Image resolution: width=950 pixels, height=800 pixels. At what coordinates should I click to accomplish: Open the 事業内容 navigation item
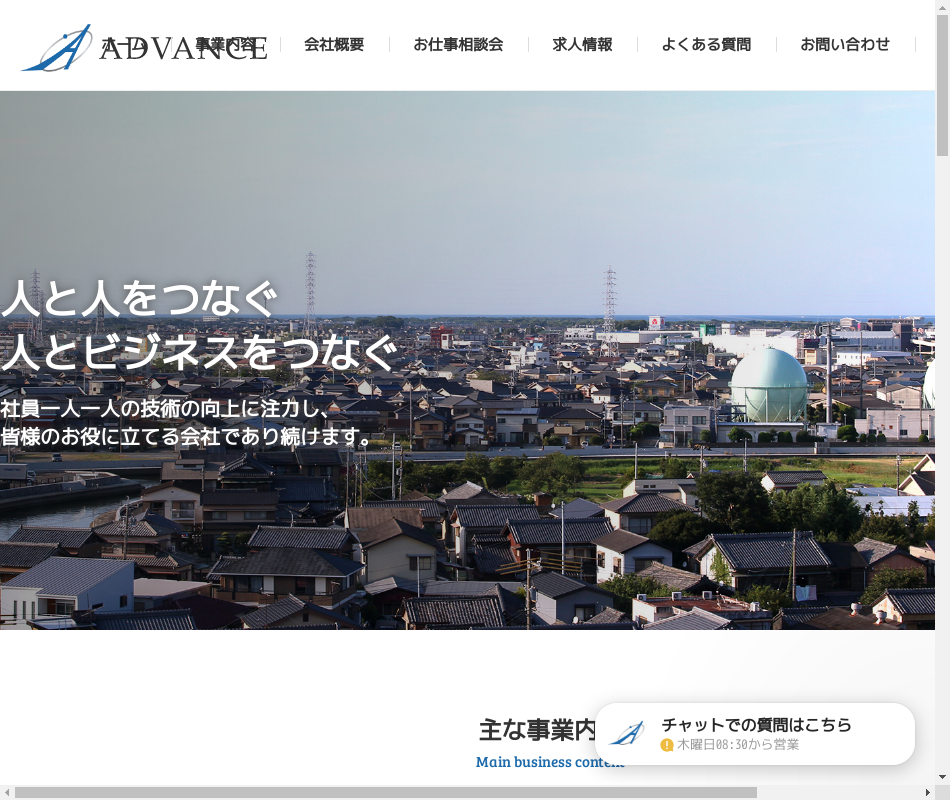pyautogui.click(x=226, y=44)
